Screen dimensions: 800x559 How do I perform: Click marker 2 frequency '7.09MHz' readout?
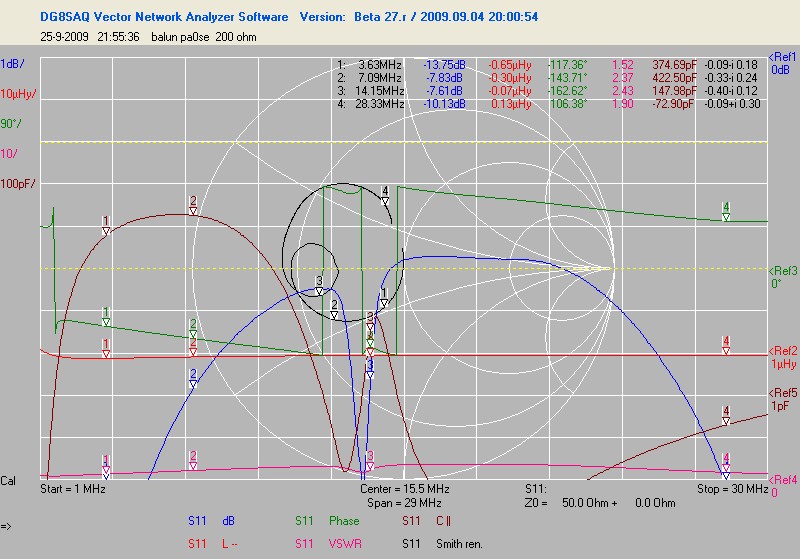coord(380,78)
